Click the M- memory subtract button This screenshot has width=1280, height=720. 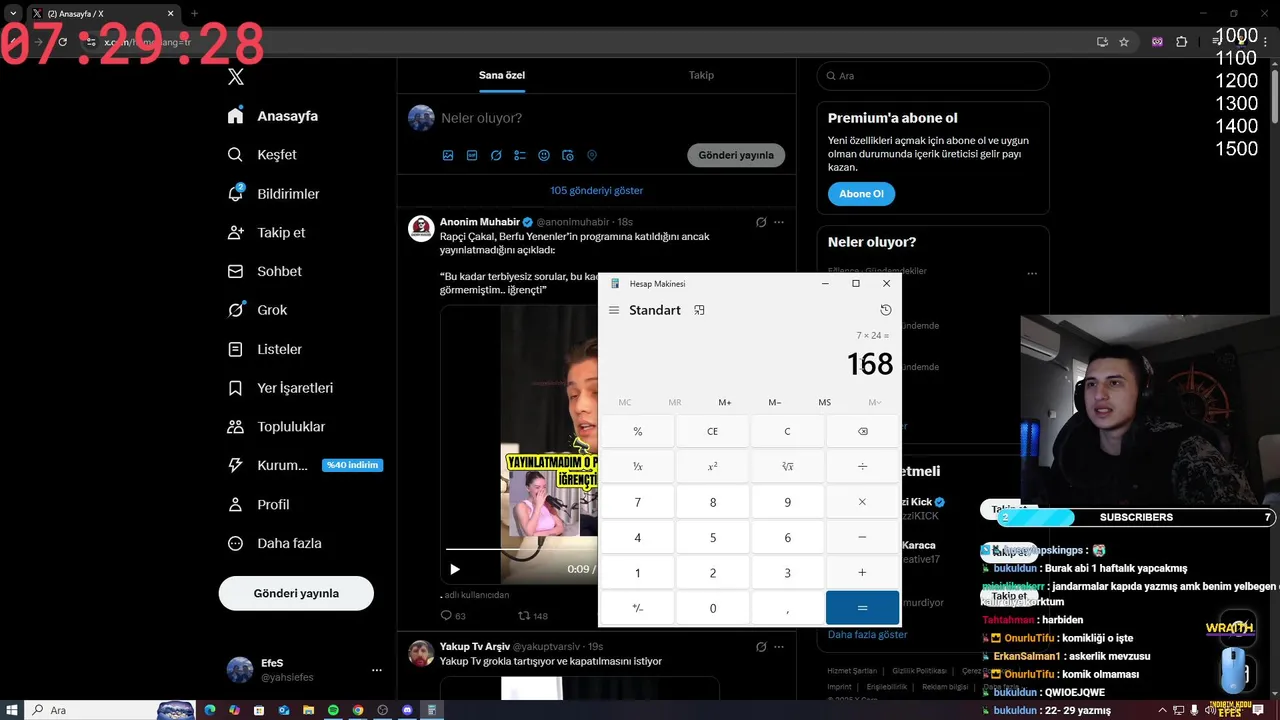pos(775,402)
